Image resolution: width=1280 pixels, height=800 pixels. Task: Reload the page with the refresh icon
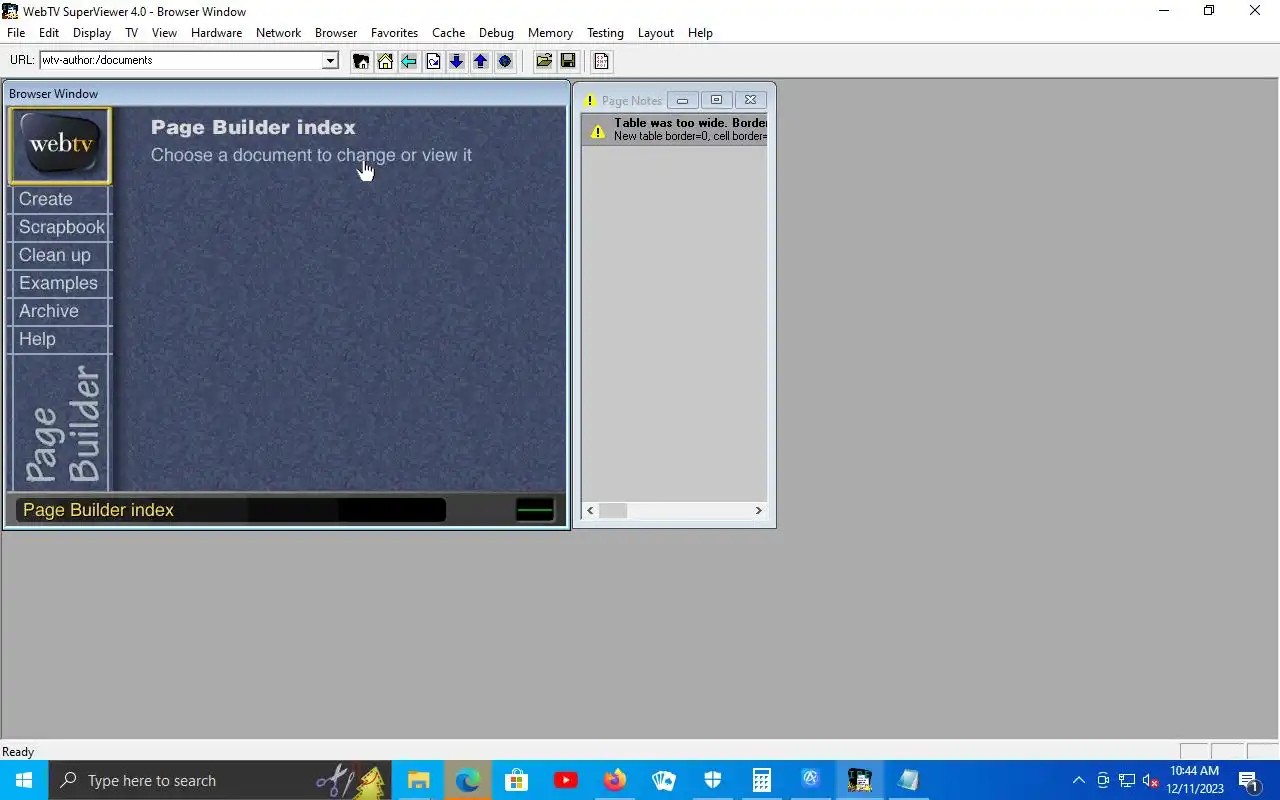(433, 61)
